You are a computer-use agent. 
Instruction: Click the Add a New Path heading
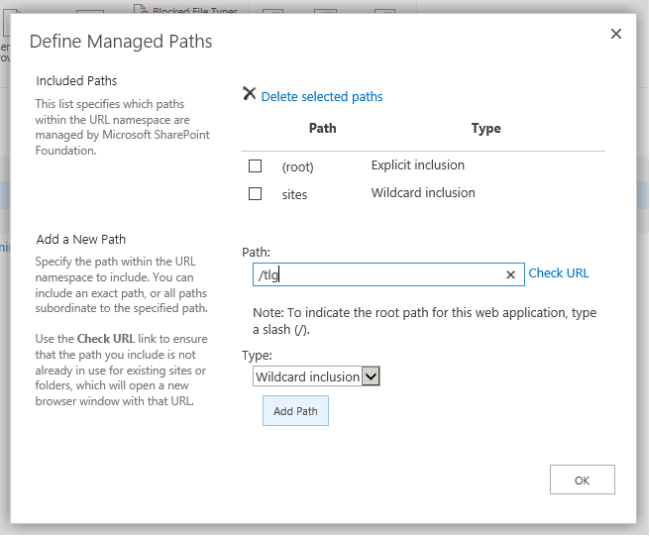pyautogui.click(x=81, y=240)
